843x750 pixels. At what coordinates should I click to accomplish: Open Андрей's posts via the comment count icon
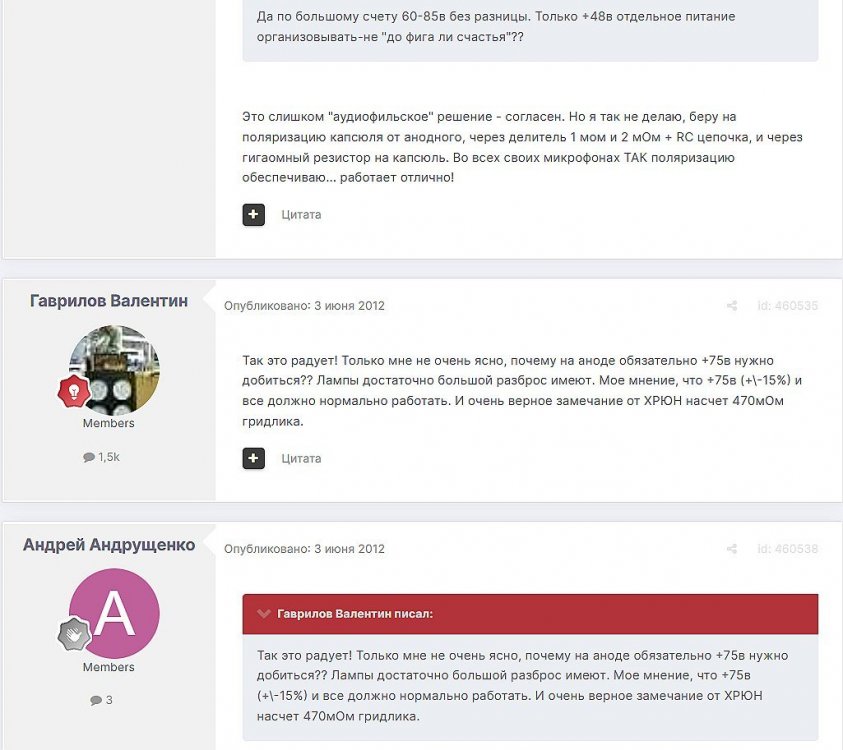[96, 701]
